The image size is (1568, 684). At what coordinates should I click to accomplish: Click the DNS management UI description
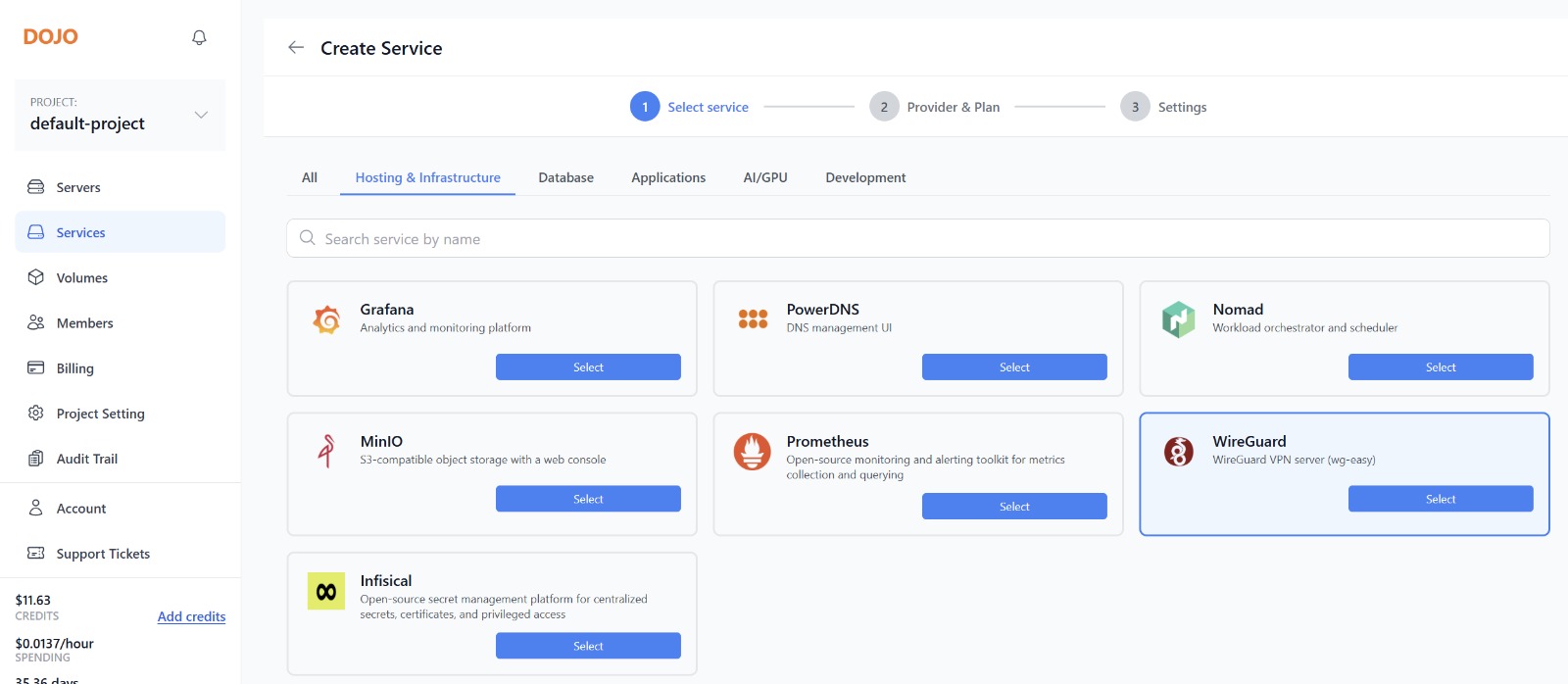click(839, 327)
